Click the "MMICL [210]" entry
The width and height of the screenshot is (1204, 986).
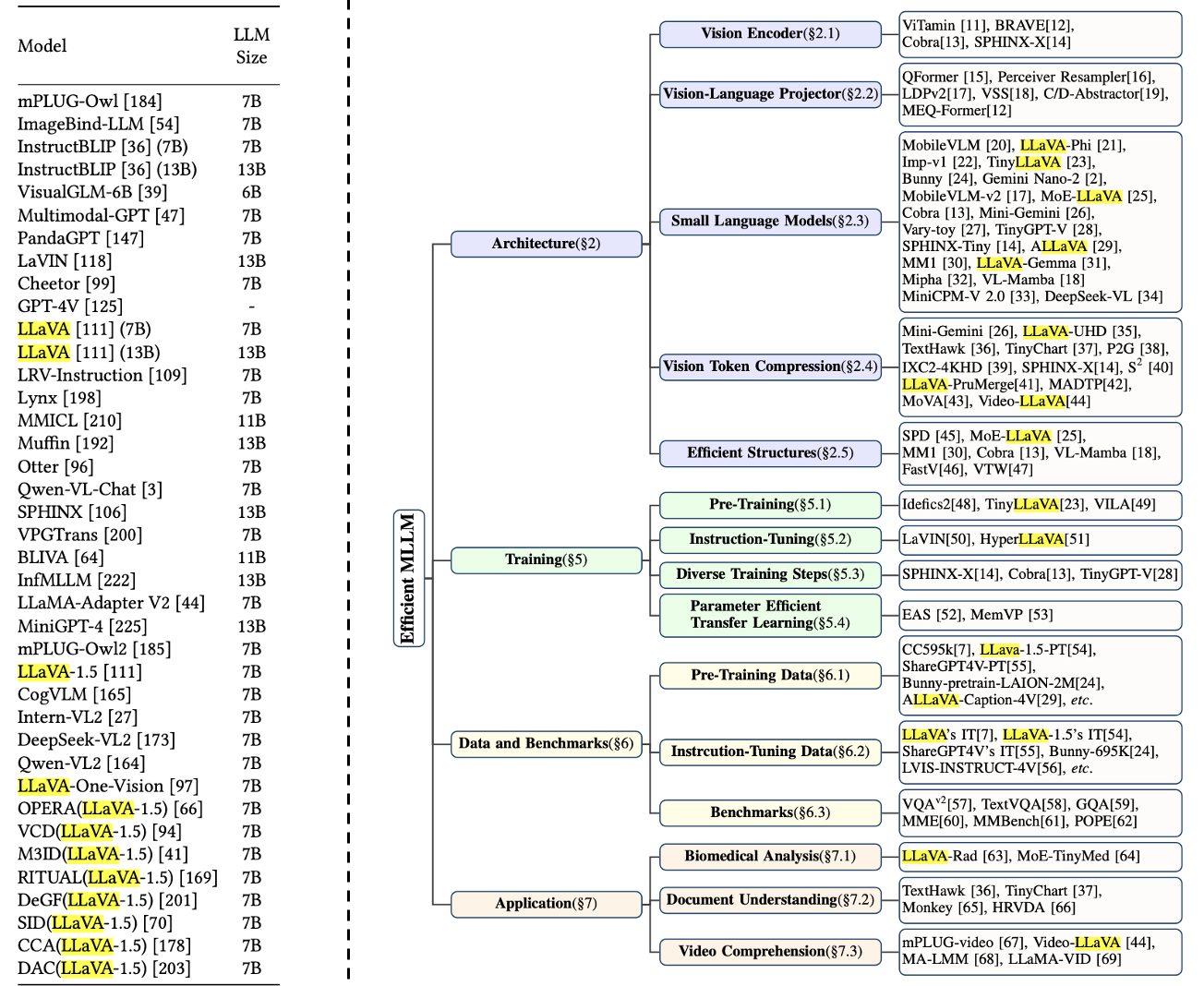[x=69, y=421]
